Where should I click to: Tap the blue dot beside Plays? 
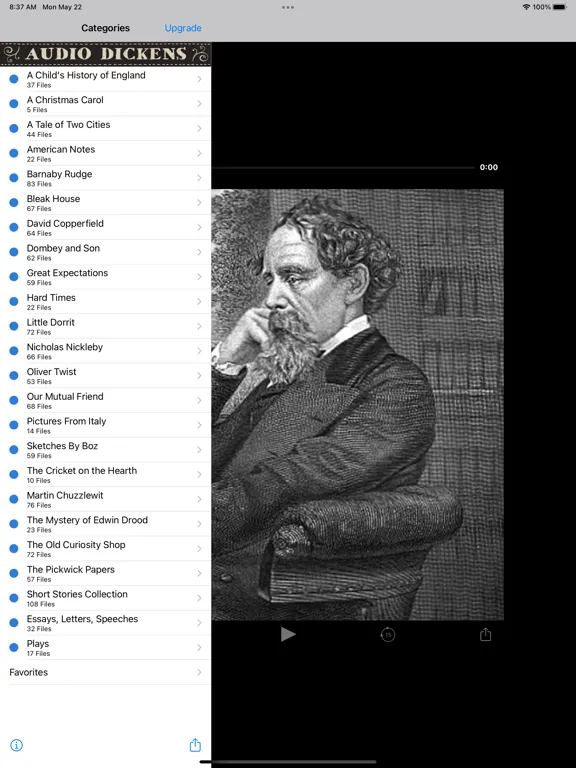click(x=14, y=647)
